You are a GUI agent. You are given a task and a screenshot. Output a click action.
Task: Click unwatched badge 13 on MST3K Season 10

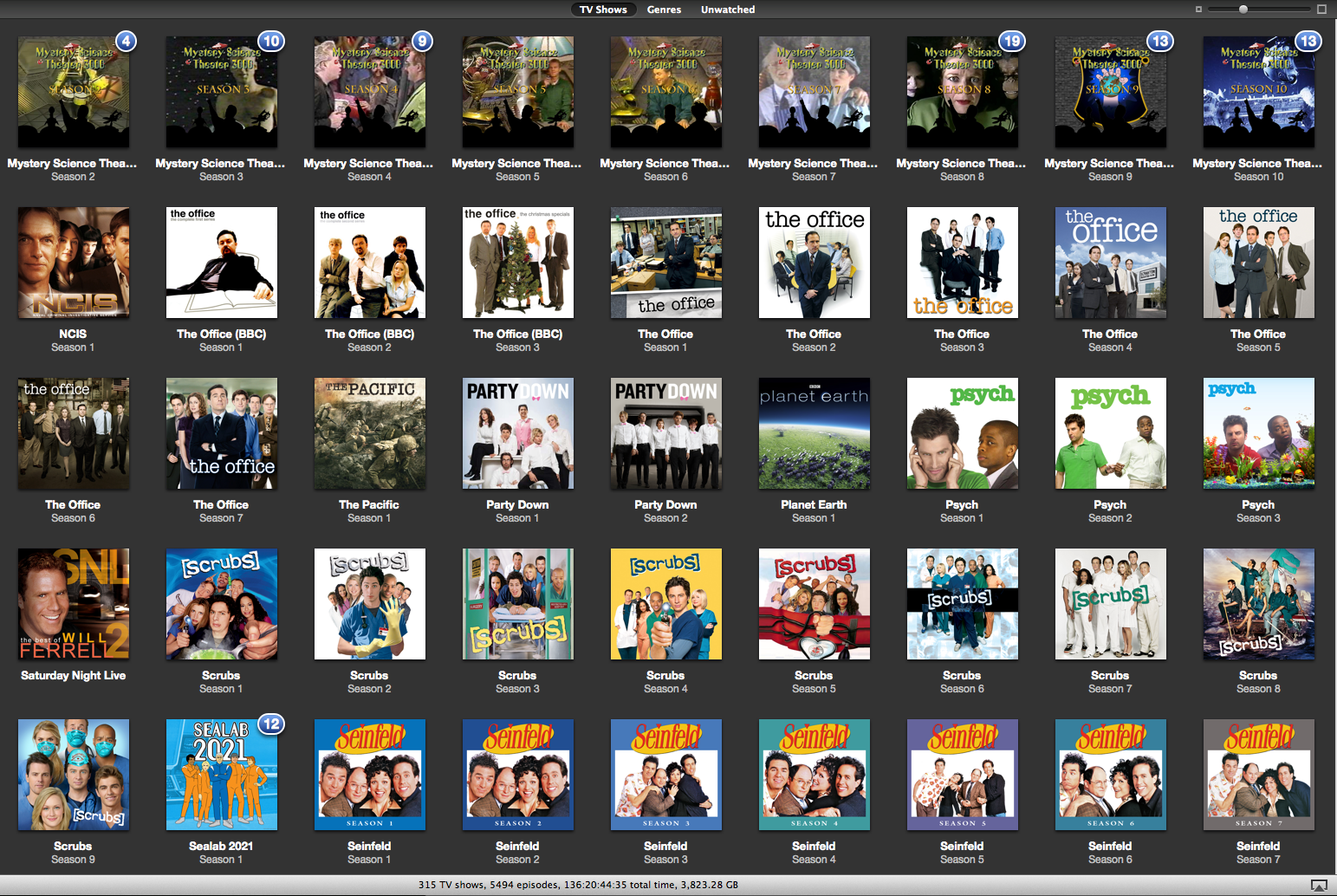pos(1308,41)
